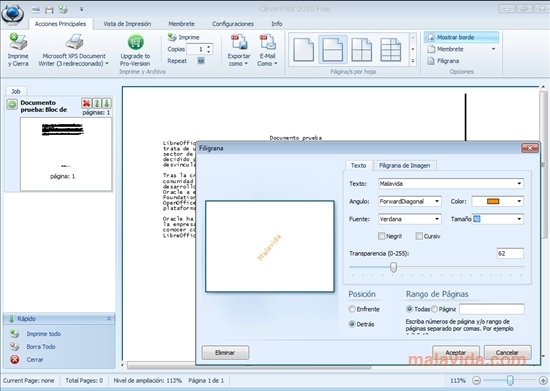Viewport: 550px width, 391px height.
Task: Click the quick access print icon
Action: 63,9
